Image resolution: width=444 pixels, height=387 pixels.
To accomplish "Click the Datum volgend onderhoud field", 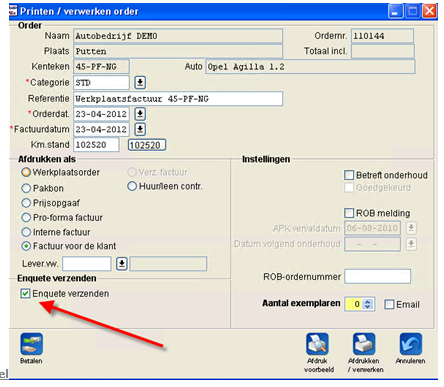I will point(372,244).
